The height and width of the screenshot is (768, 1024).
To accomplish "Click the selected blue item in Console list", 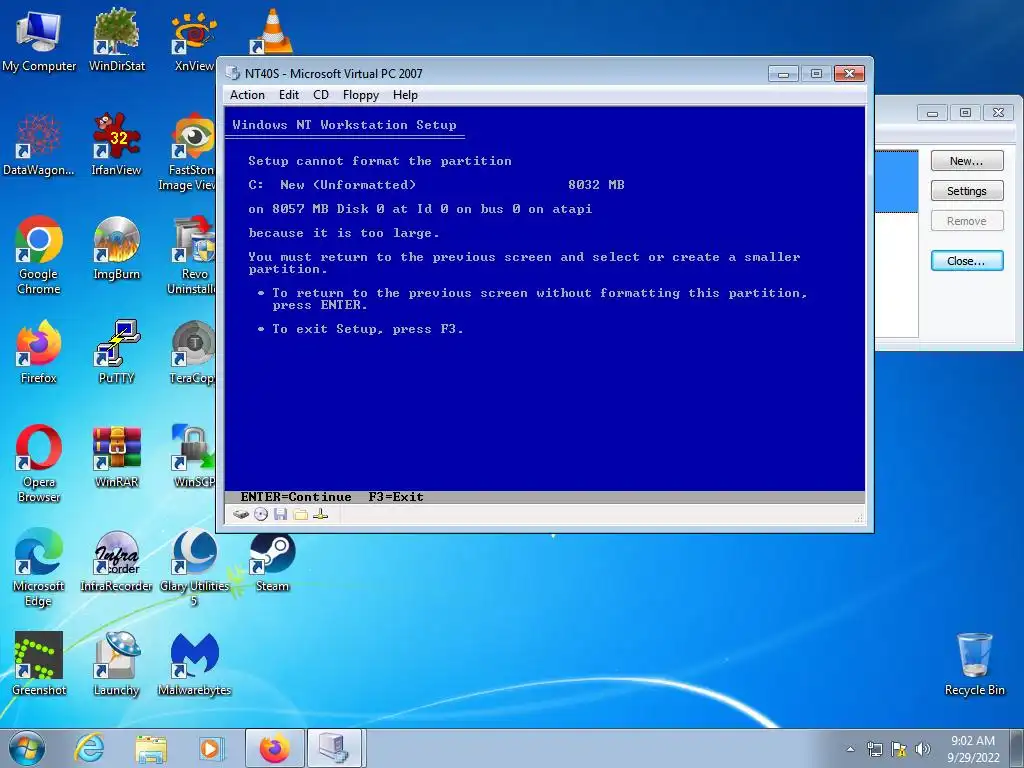I will tap(896, 182).
